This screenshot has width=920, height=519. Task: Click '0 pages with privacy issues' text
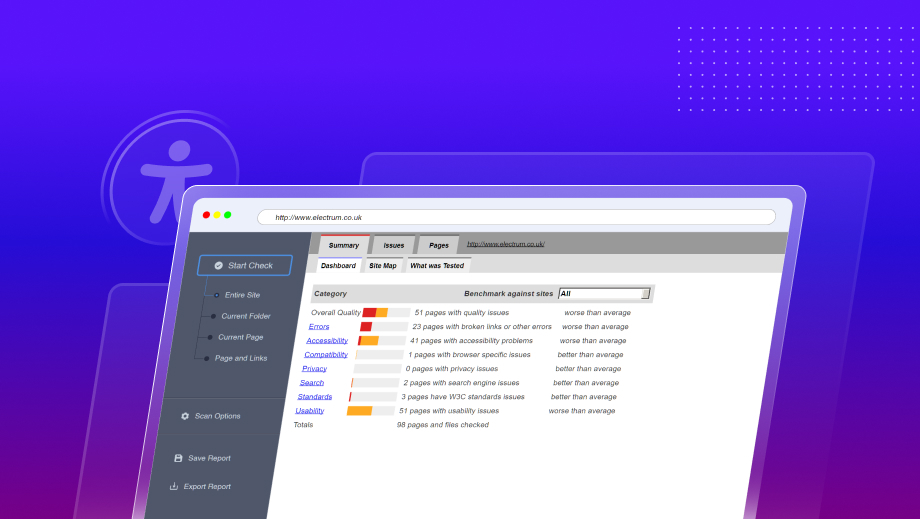(452, 369)
